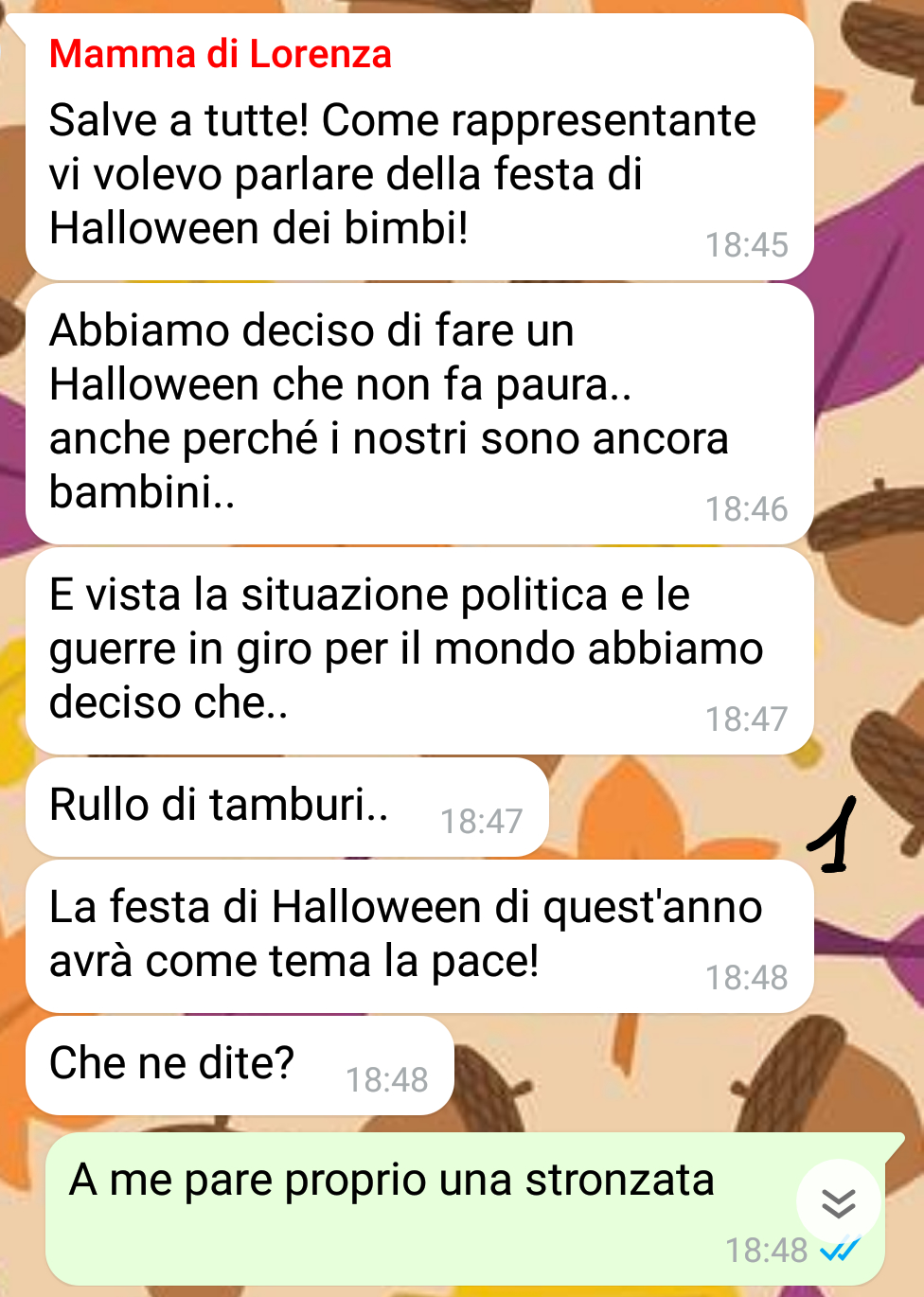This screenshot has height=1297, width=924.
Task: Click the handwritten number 1 annotation
Action: click(x=833, y=835)
